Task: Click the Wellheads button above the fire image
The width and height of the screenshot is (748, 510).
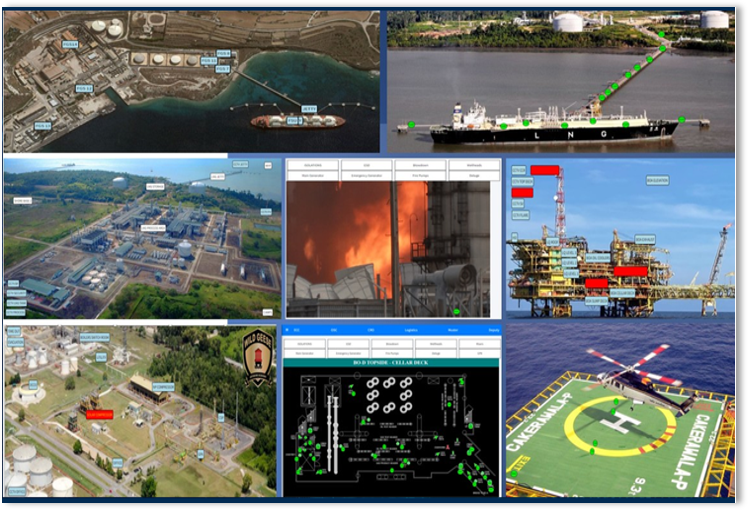Action: coord(474,165)
